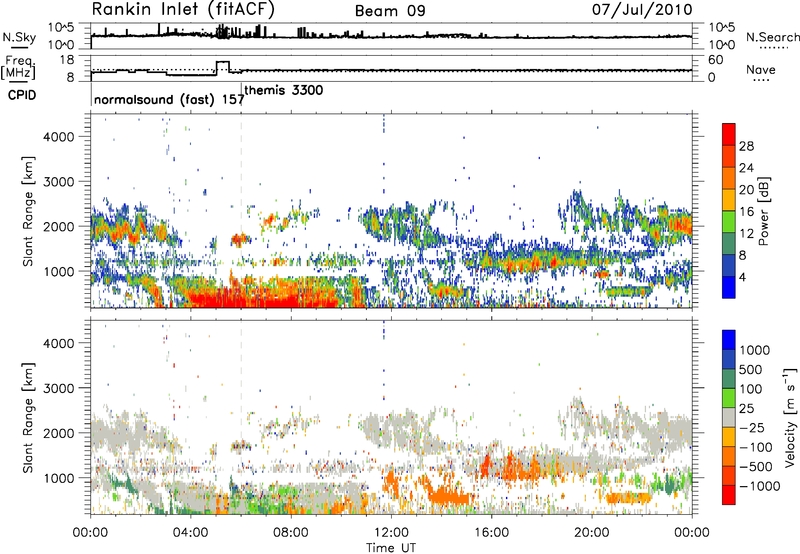Pick the blue bottom segment of Power colorbar
This screenshot has width=800, height=554.
[x=729, y=287]
